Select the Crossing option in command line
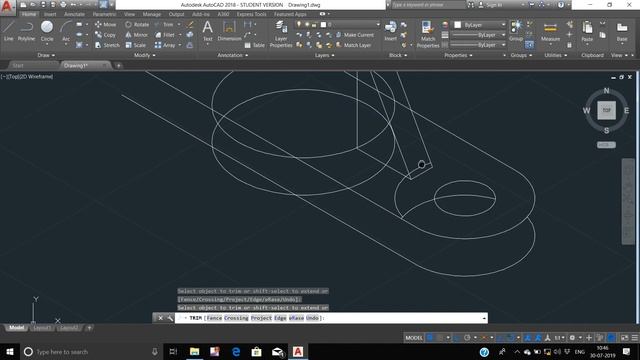 click(x=236, y=318)
